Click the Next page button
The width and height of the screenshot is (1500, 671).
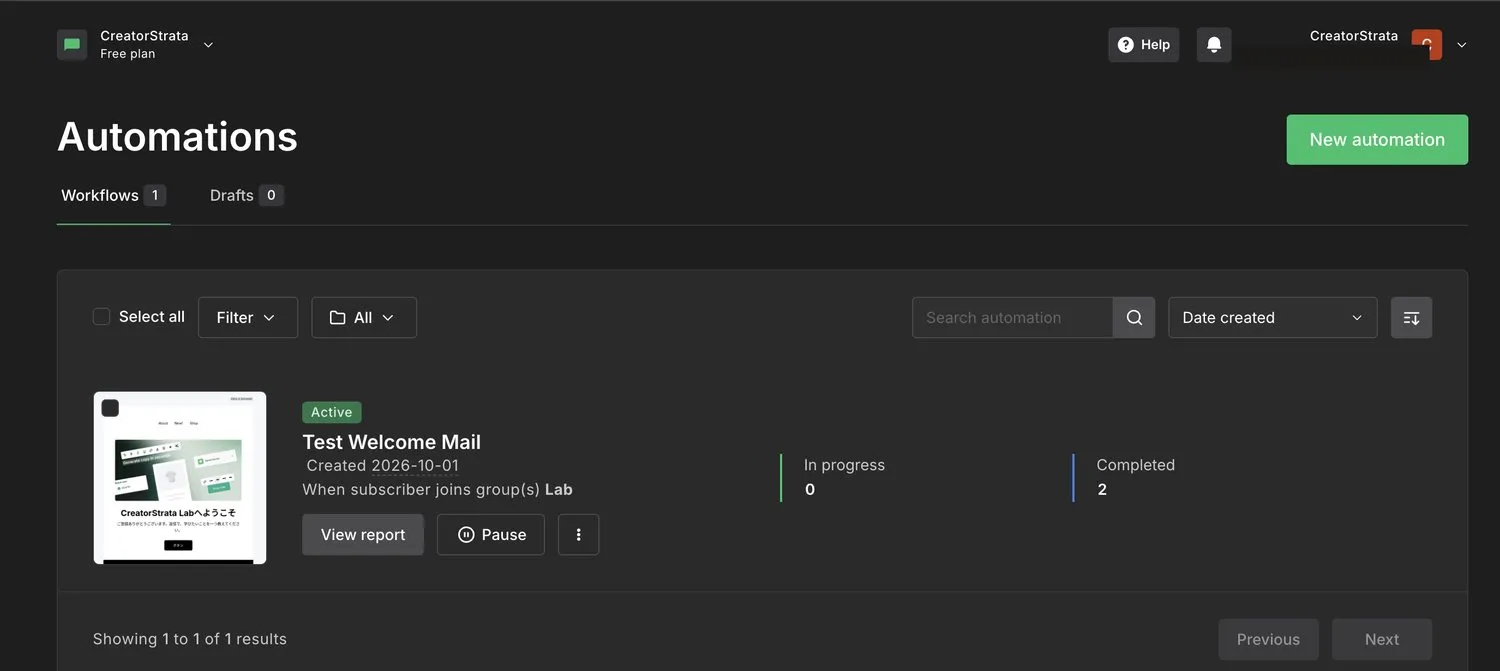click(x=1382, y=639)
